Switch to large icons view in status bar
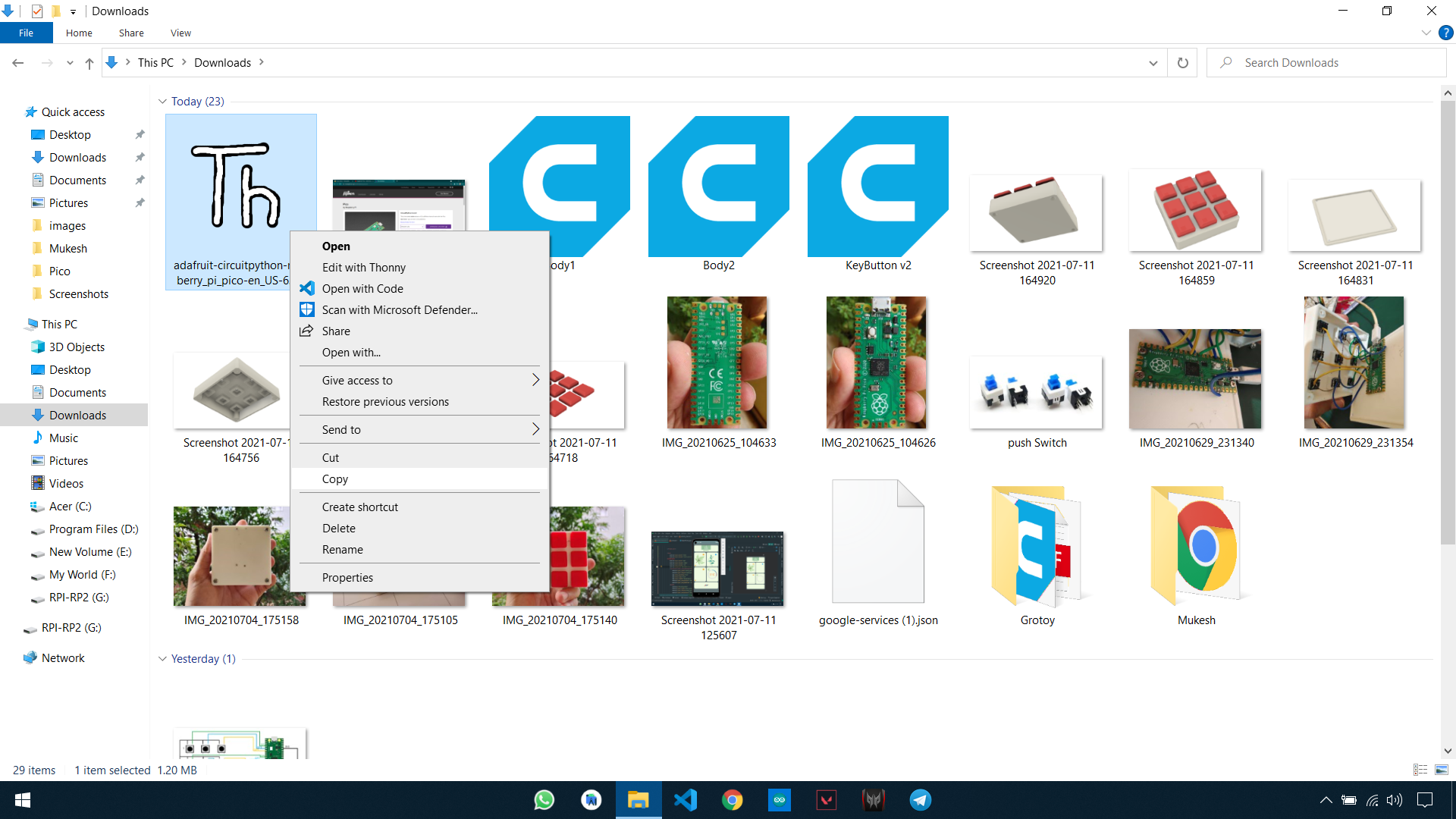 point(1441,770)
